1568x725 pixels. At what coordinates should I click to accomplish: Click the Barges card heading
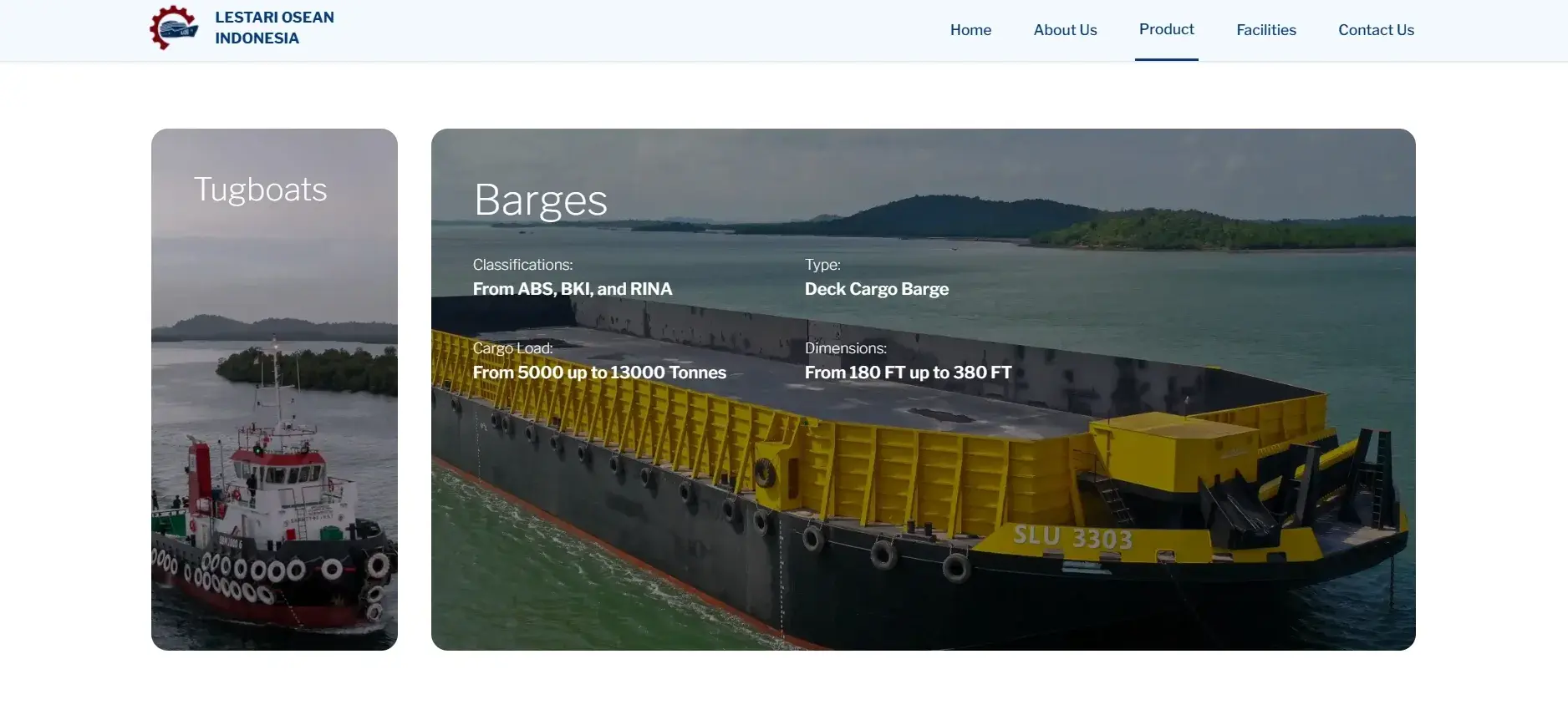pyautogui.click(x=540, y=200)
